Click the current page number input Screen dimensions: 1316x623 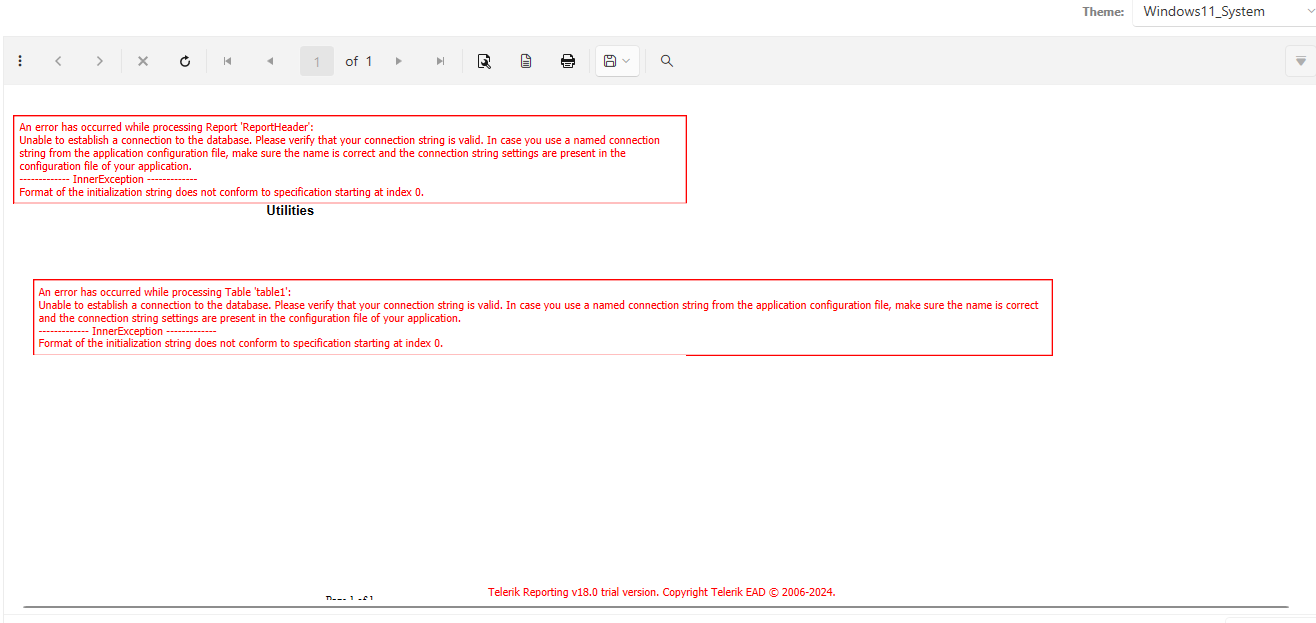coord(317,61)
